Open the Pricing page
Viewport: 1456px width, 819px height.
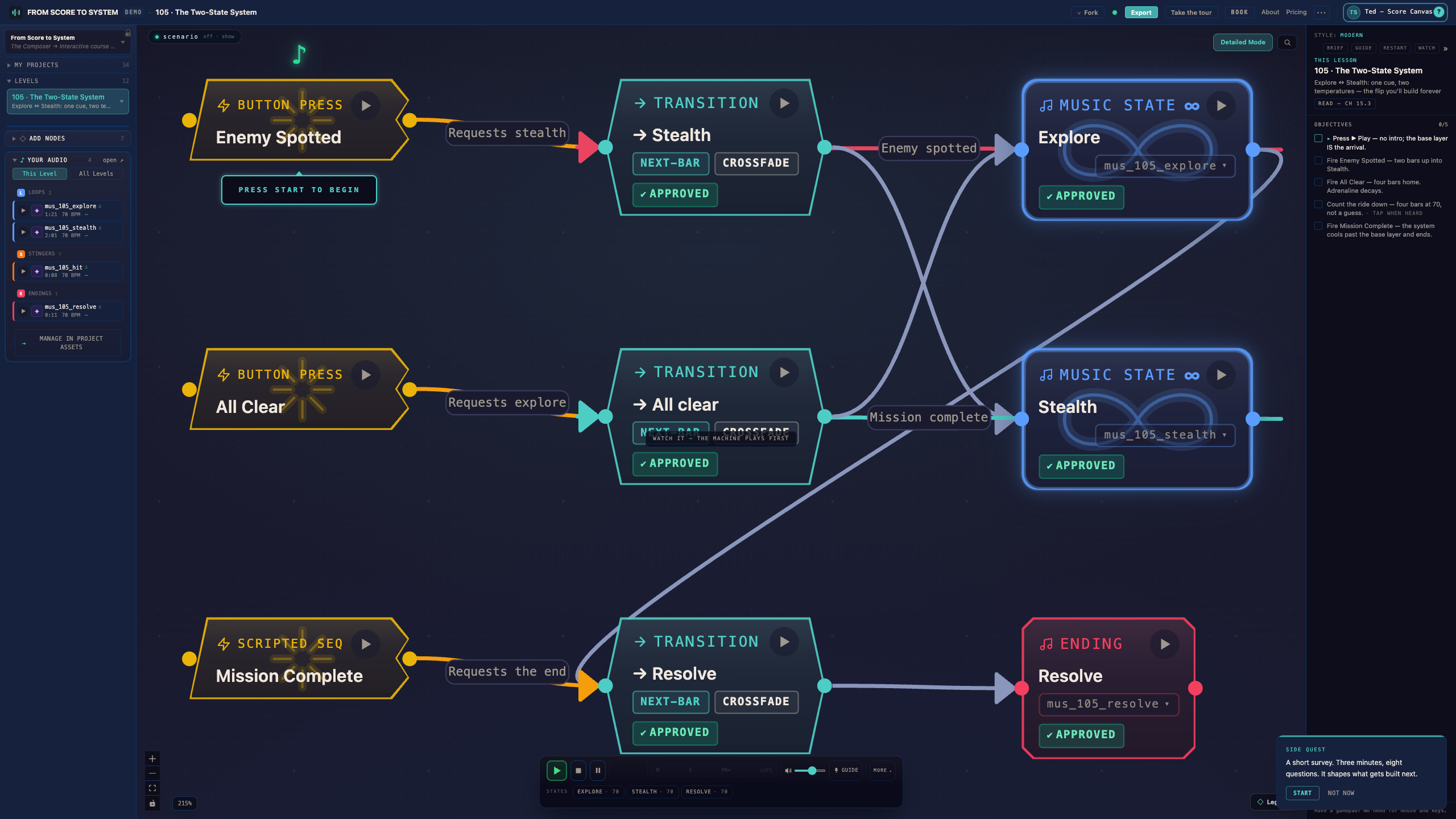tap(1296, 13)
